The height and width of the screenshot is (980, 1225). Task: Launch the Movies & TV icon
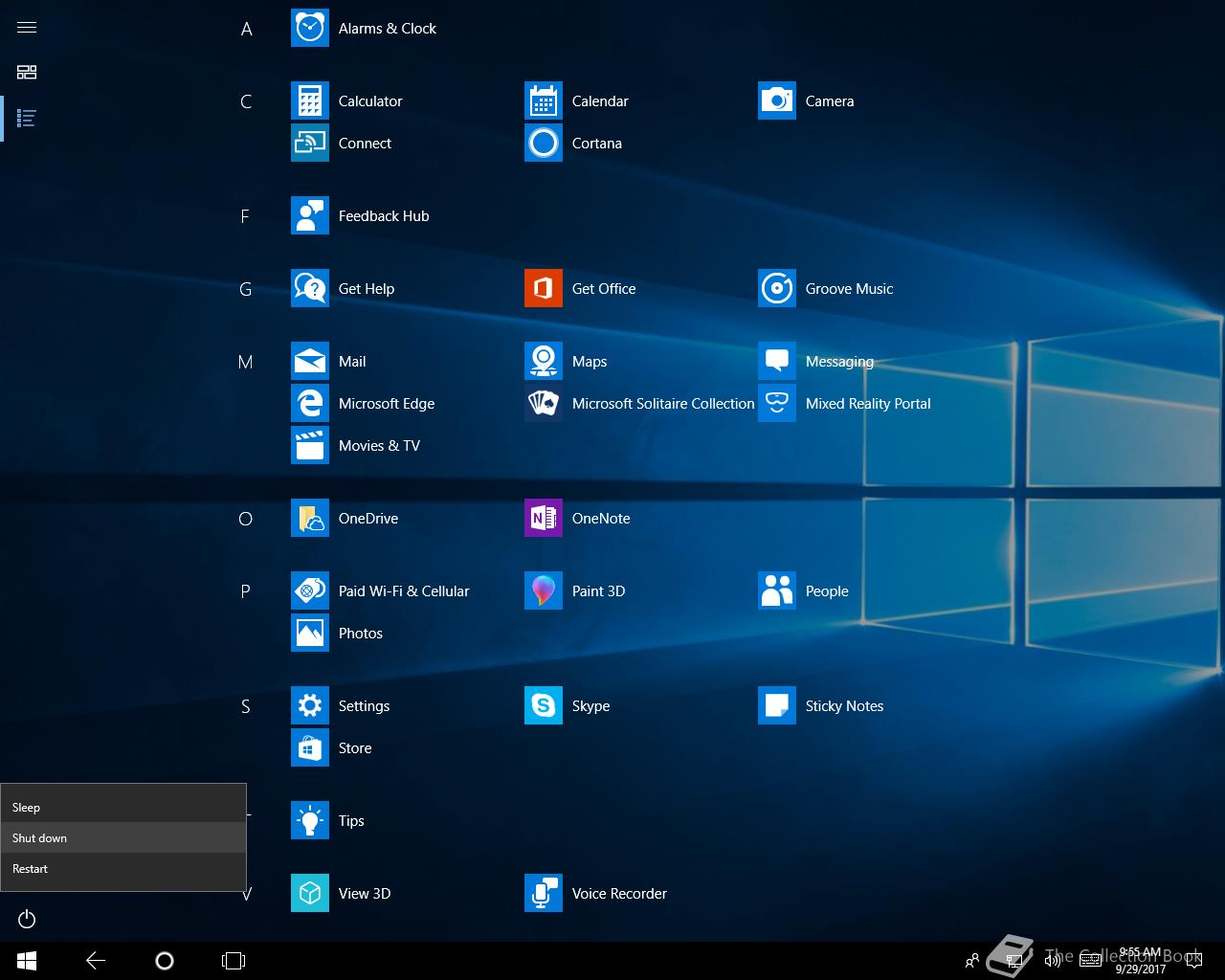[310, 445]
